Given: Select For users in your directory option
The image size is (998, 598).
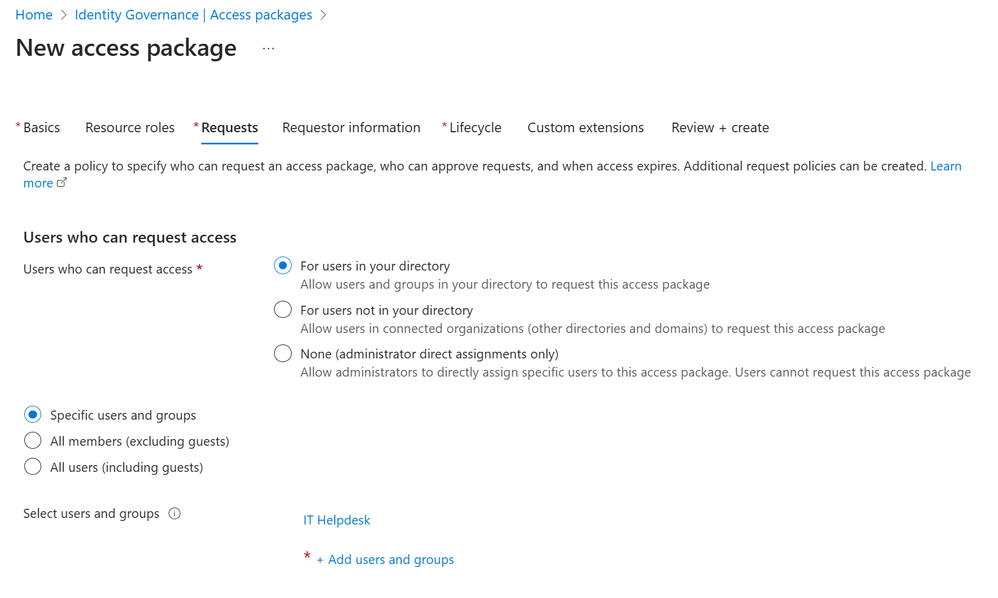Looking at the screenshot, I should pos(283,266).
